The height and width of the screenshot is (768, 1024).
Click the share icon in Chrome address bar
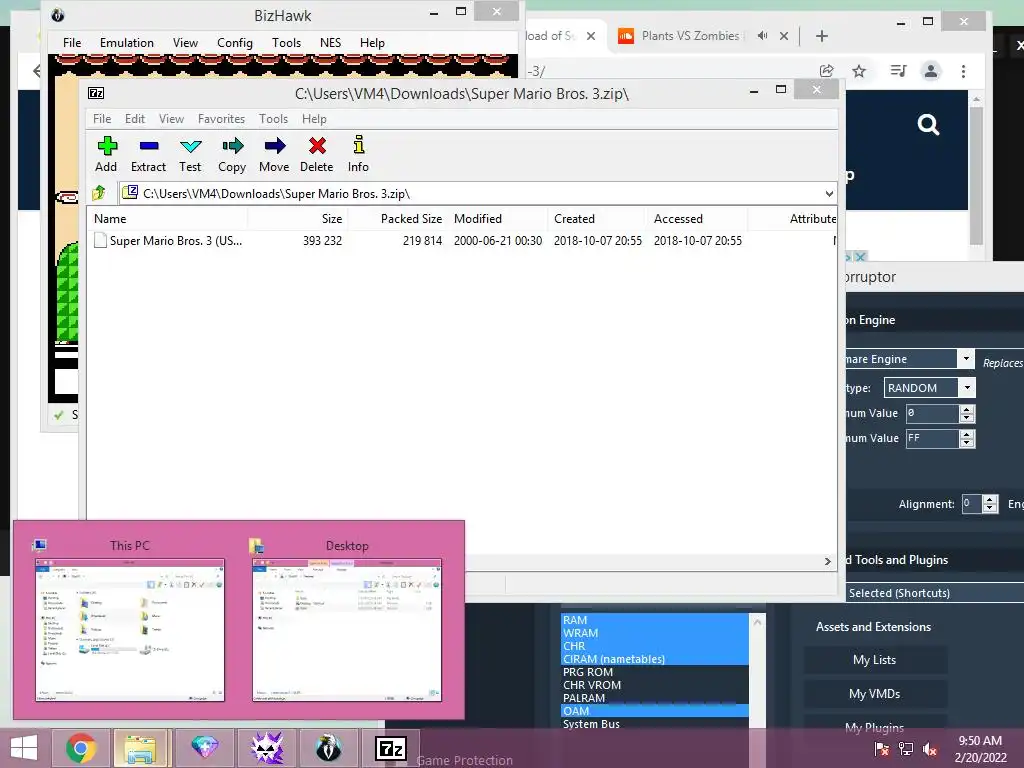827,71
